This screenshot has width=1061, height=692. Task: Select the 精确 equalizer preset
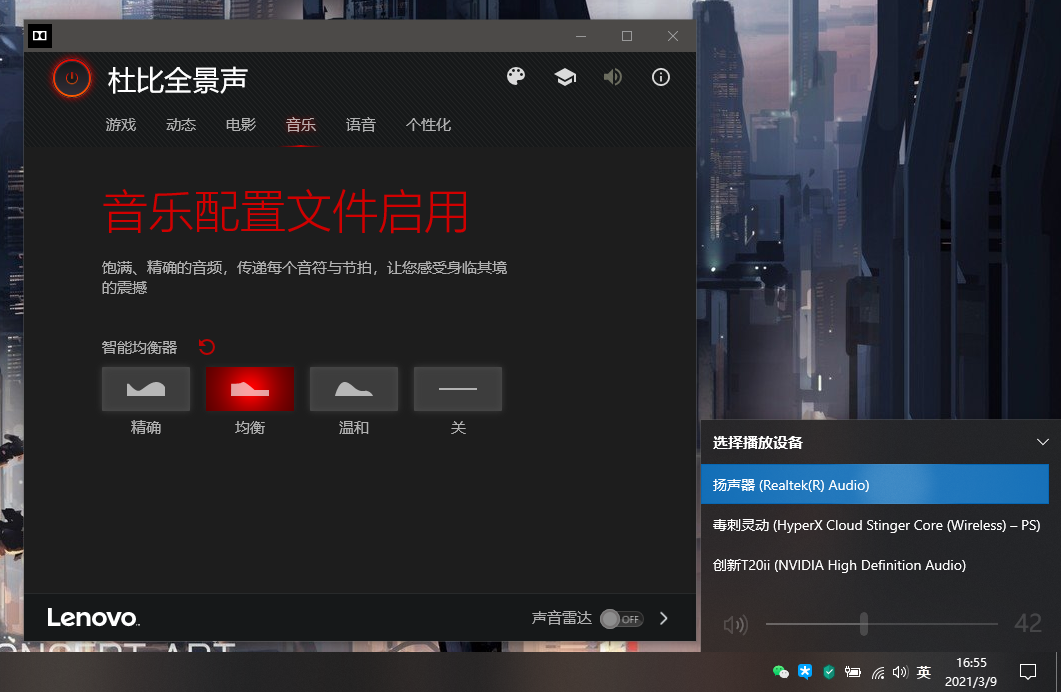pos(145,389)
